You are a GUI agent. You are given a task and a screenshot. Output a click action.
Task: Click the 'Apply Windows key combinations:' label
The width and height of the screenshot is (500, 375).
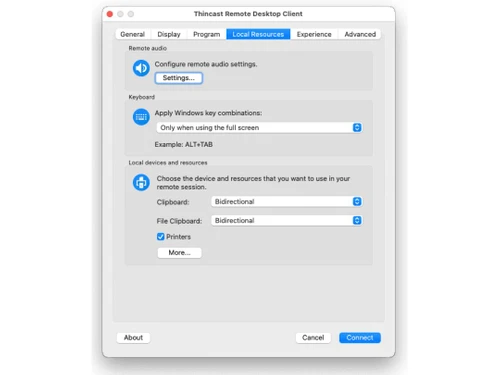208,113
